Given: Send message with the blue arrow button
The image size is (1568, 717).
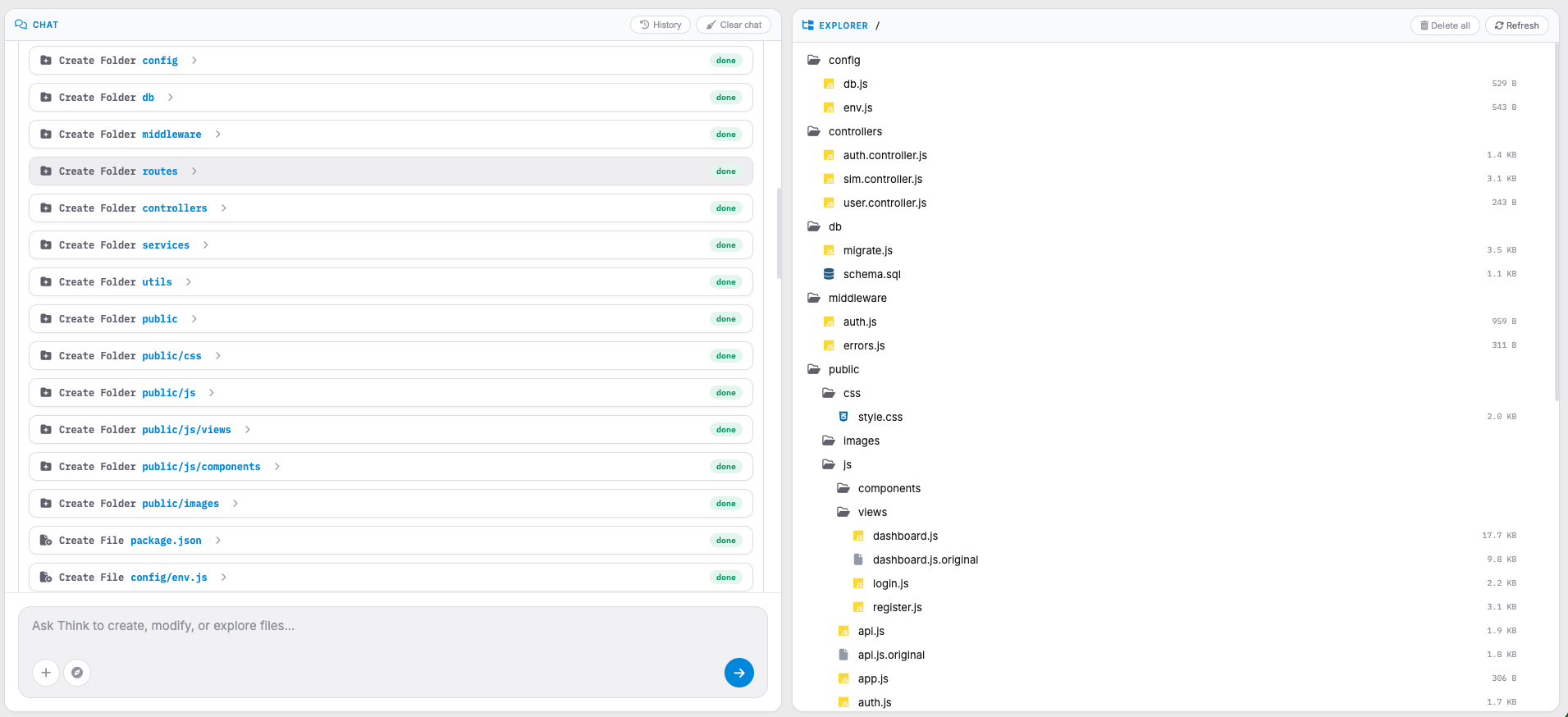Looking at the screenshot, I should (x=739, y=673).
